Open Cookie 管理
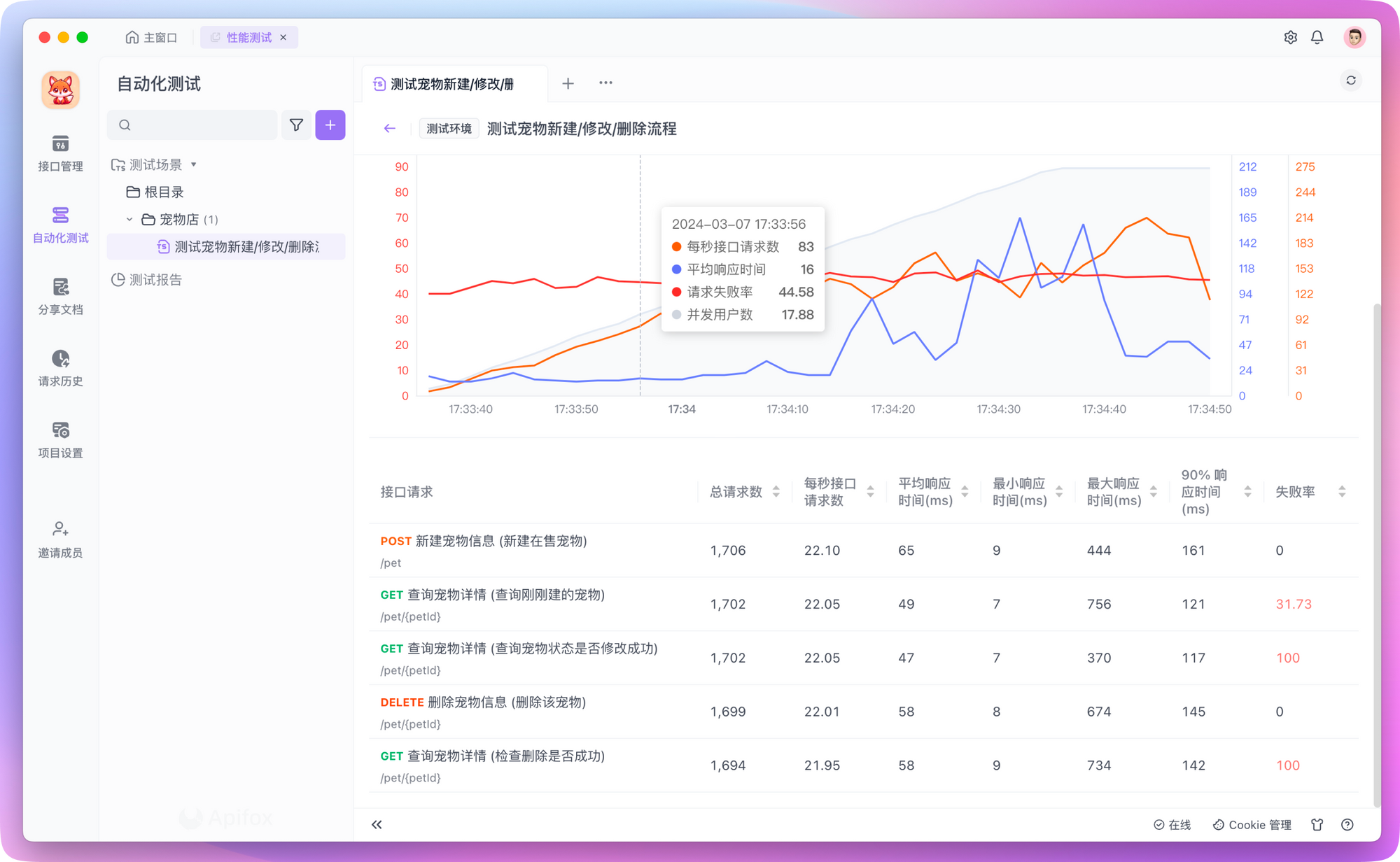 (x=1252, y=825)
